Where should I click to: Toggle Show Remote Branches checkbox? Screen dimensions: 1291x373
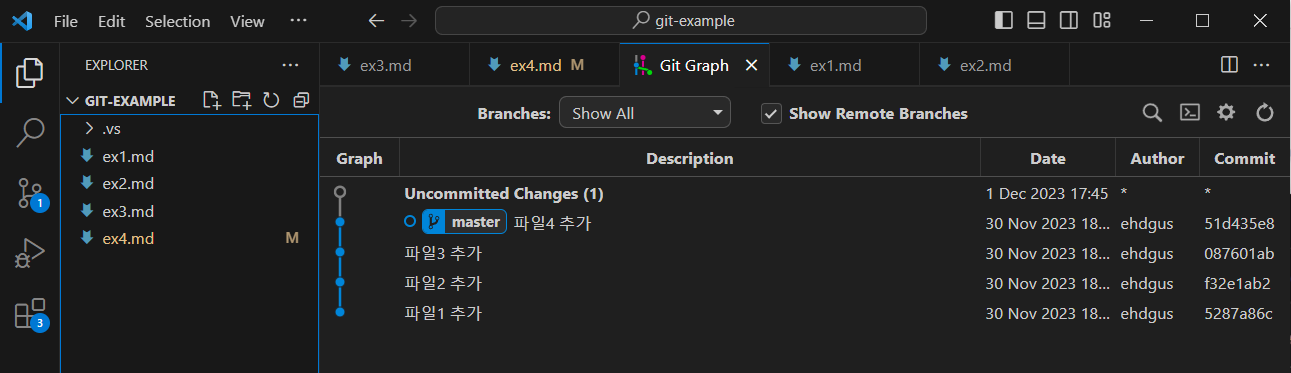point(771,113)
